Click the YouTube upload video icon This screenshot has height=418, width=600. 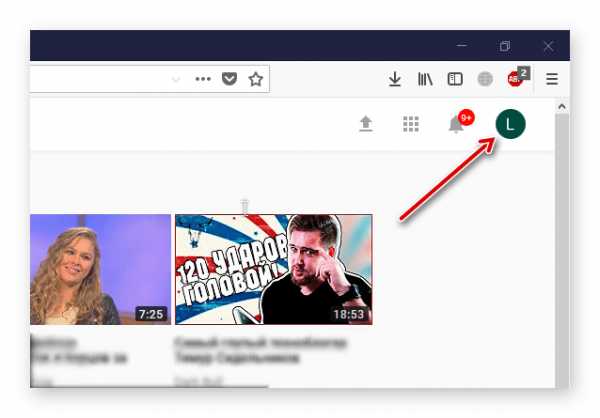(366, 124)
